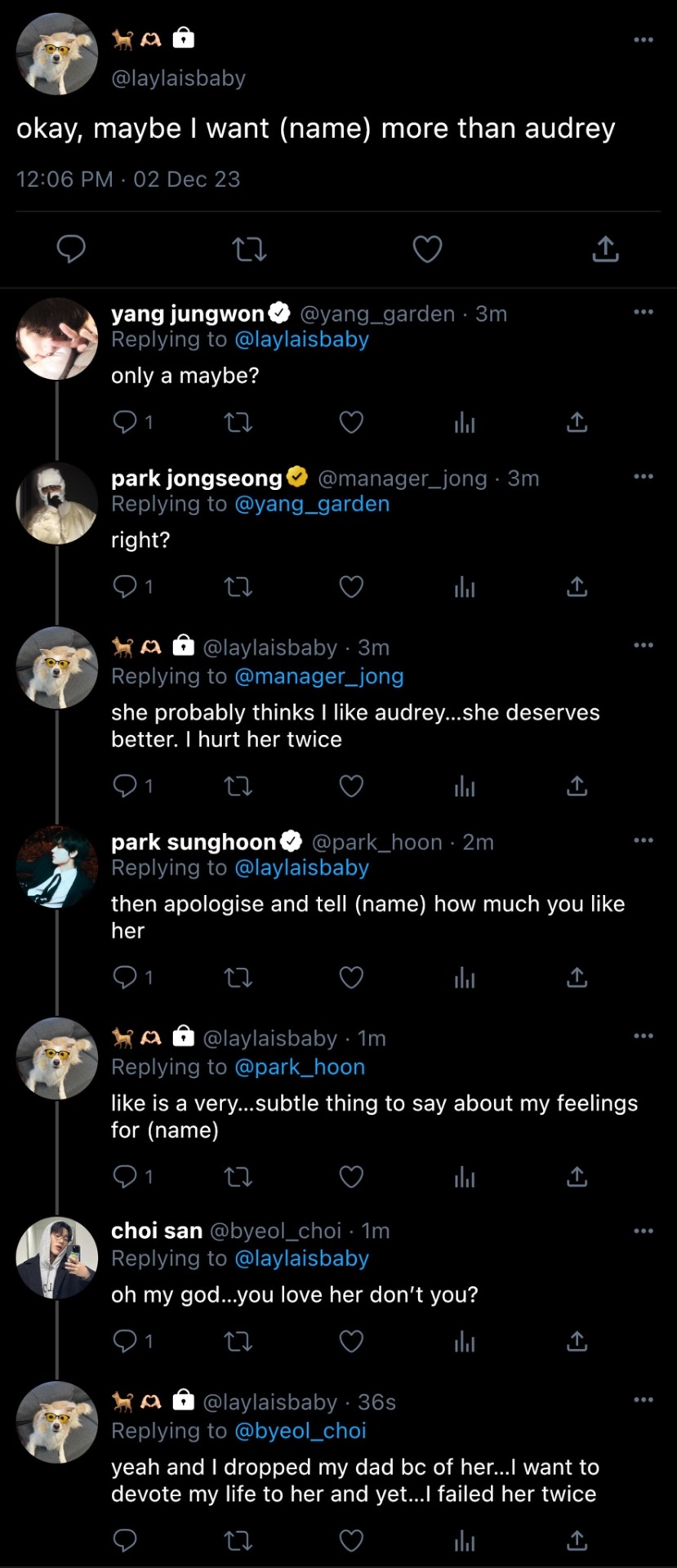Image resolution: width=677 pixels, height=1568 pixels.
Task: Share choi san's "oh my god" reply
Action: pos(577,1342)
